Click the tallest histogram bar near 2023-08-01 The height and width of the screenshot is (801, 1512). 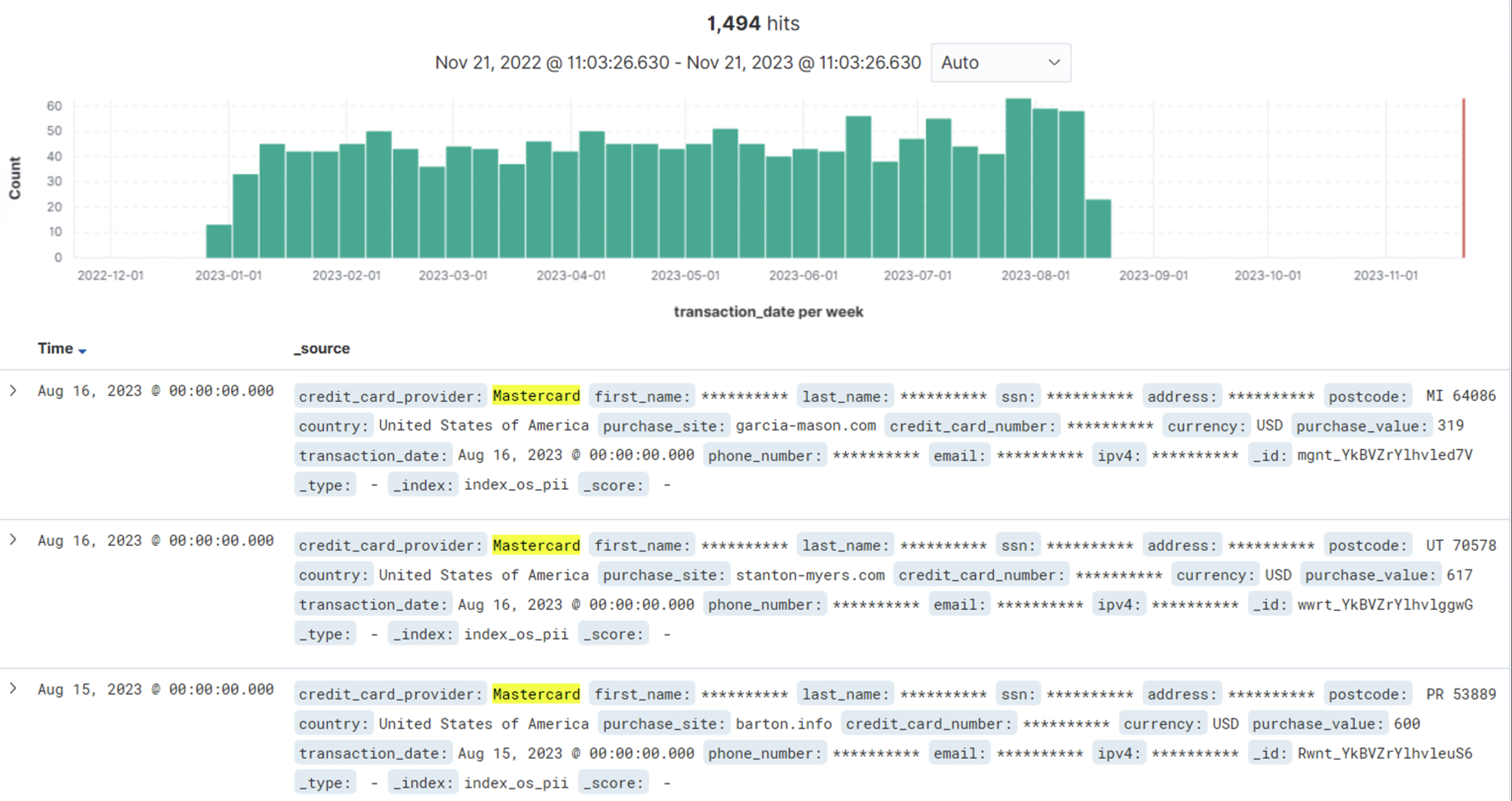(x=1018, y=178)
